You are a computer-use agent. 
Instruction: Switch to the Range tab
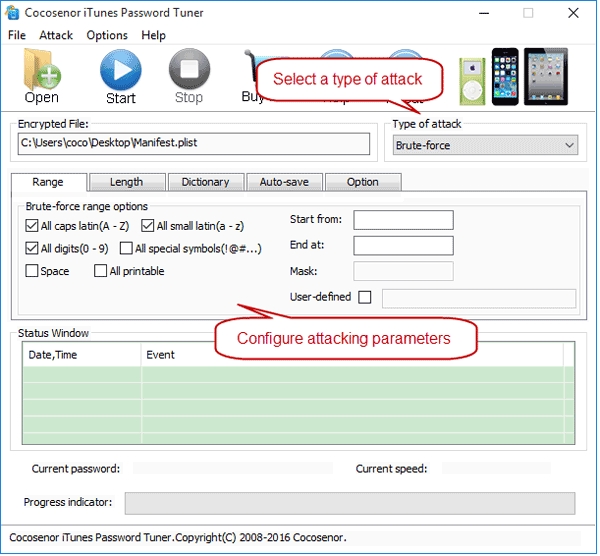(x=48, y=182)
